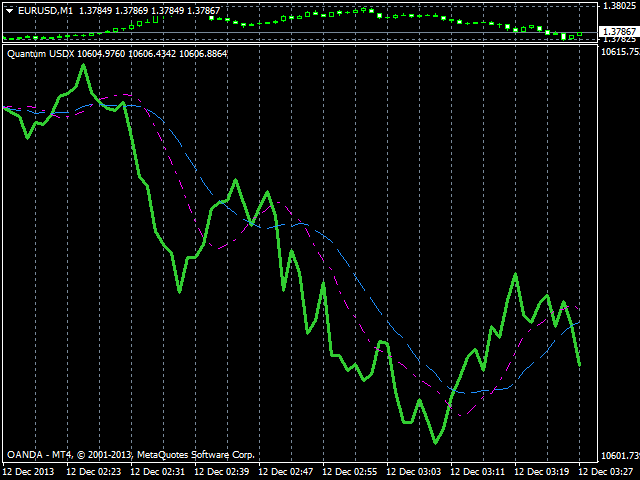Click the 12 Dec 03:19 time label
This screenshot has height=480, width=640.
(545, 471)
